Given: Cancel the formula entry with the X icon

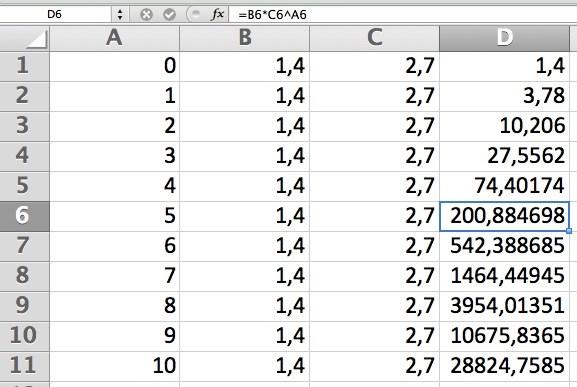Looking at the screenshot, I should pos(146,15).
